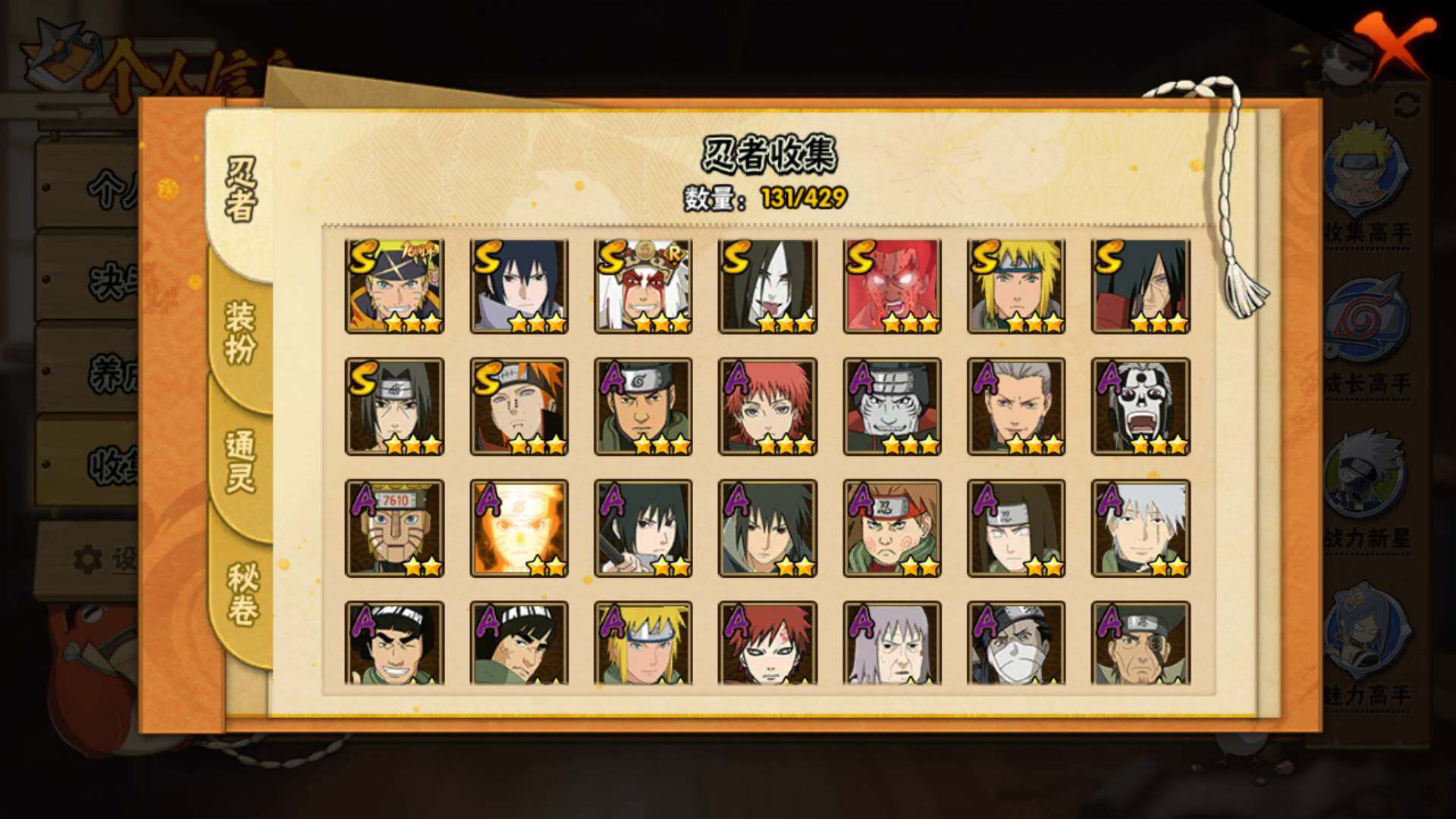Close the collection panel with orange X

[1395, 44]
